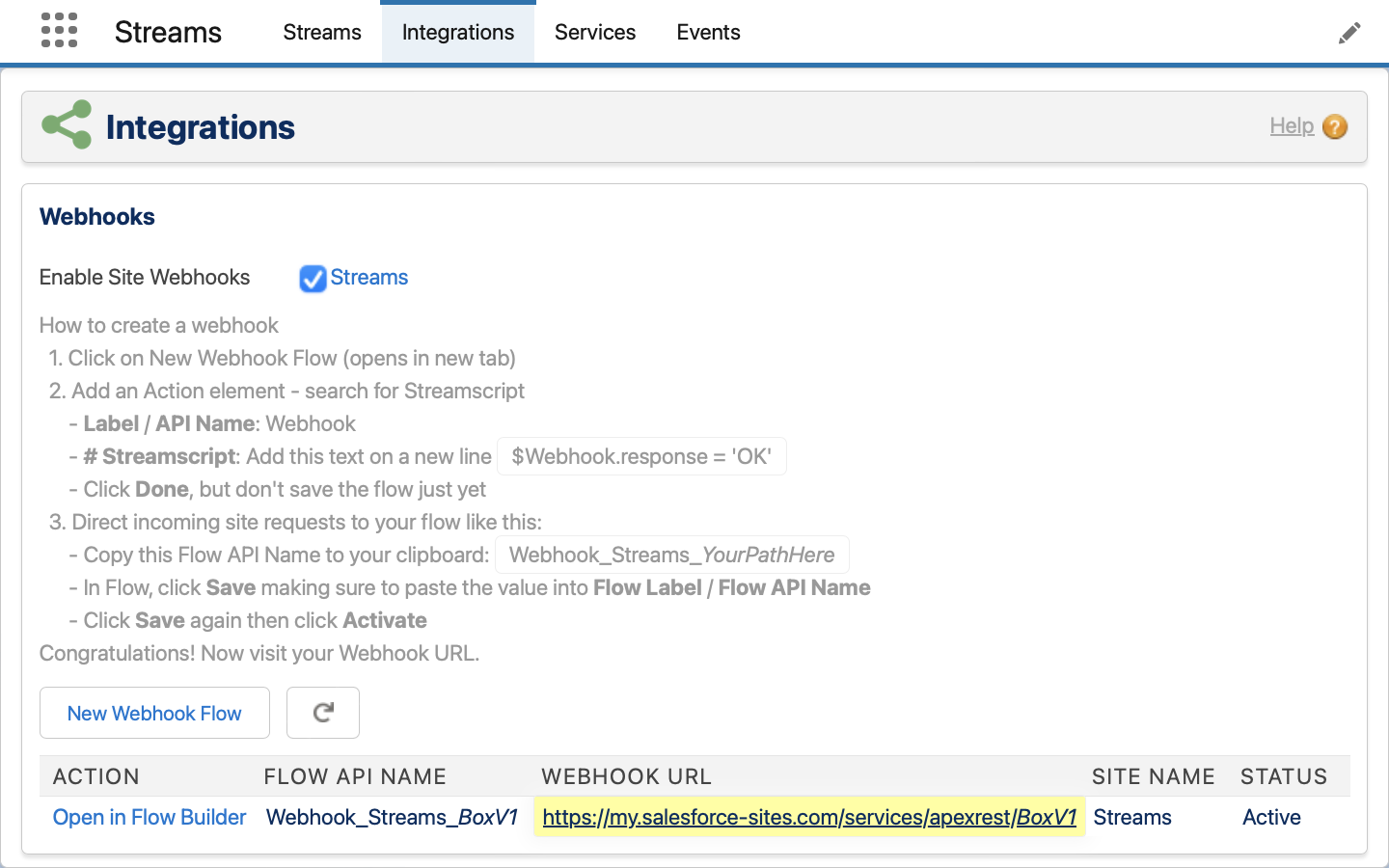1389x868 pixels.
Task: Visit the BoxV1 webhook URL link
Action: [x=809, y=817]
